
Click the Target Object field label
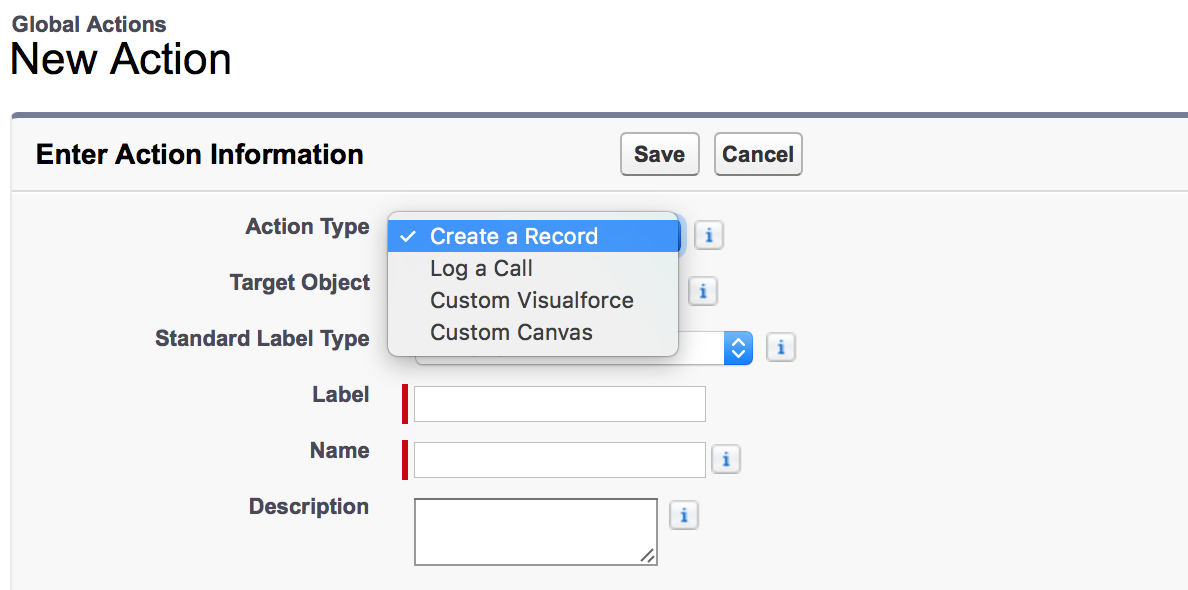coord(299,283)
